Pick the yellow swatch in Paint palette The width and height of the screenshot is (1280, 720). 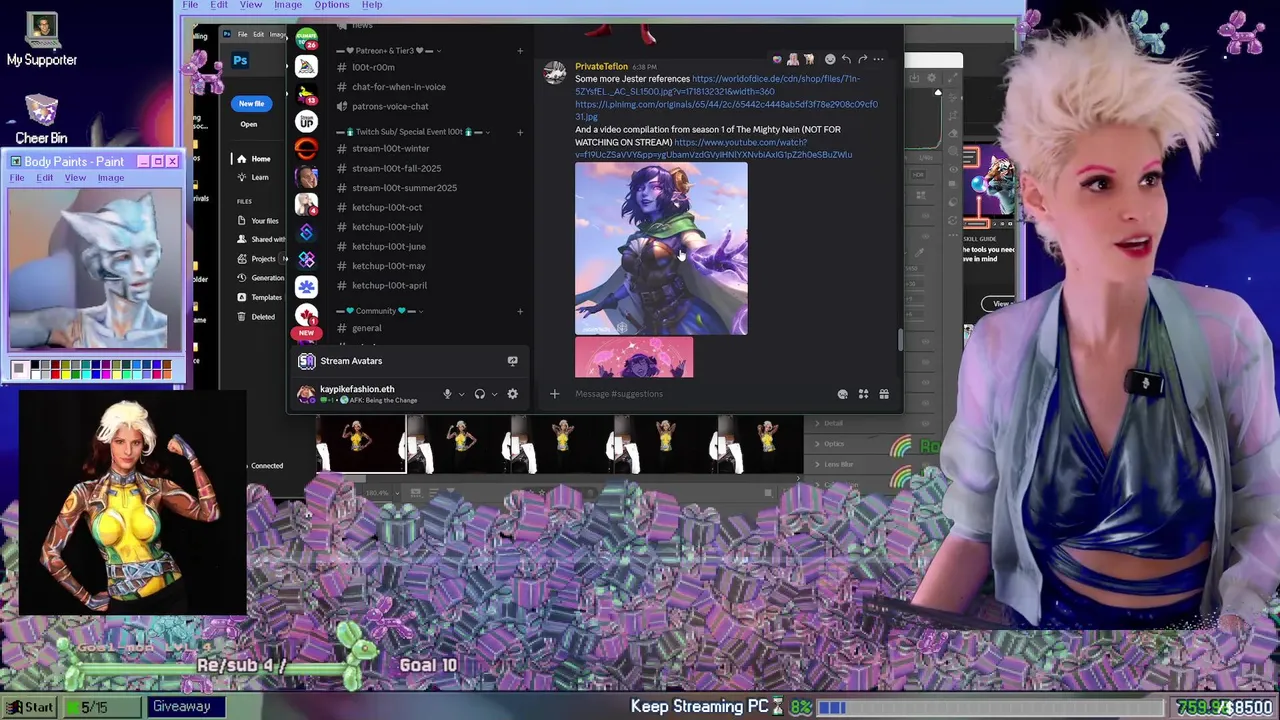pos(65,375)
